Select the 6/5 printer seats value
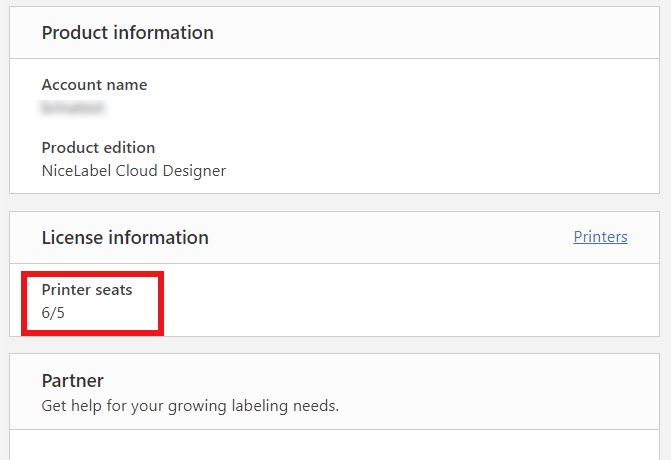The width and height of the screenshot is (671, 460). click(x=52, y=312)
